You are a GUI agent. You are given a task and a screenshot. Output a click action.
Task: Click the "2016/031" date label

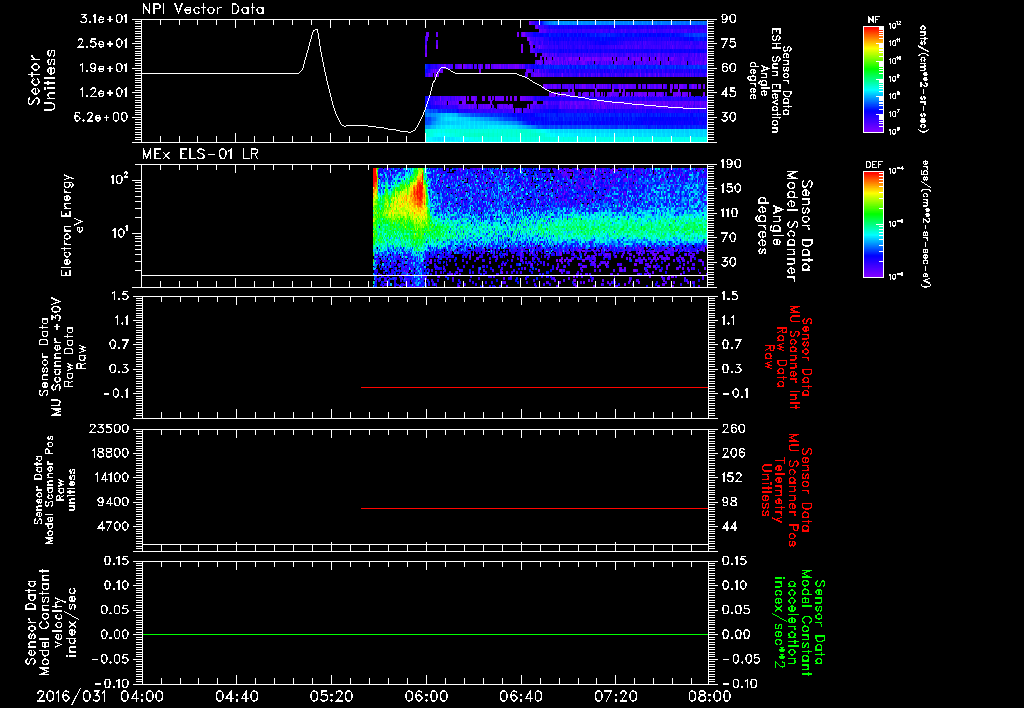[71, 696]
